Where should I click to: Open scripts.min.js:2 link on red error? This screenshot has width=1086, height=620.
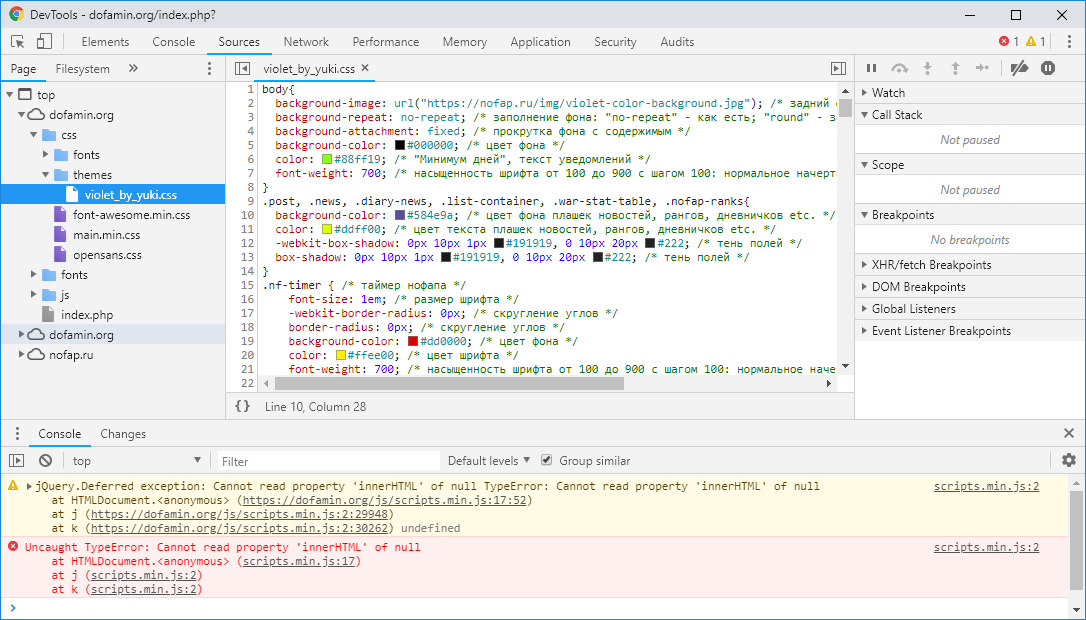986,548
